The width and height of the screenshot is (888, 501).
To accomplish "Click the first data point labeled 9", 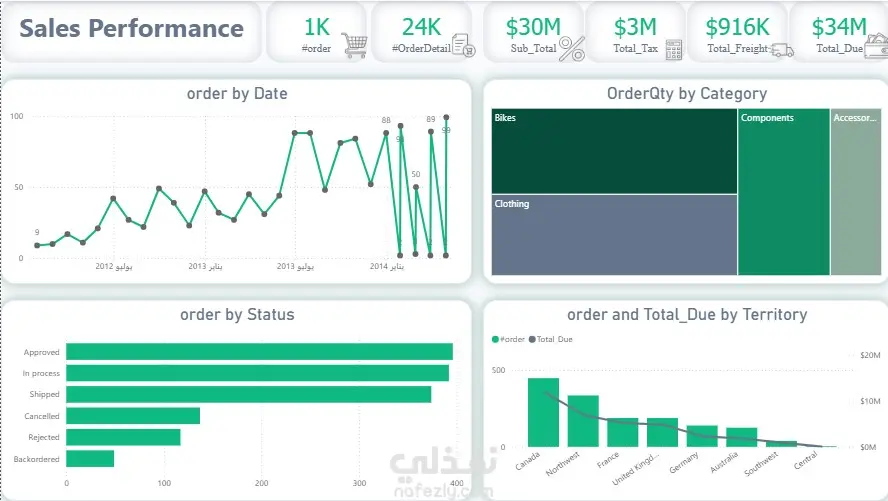I will (x=37, y=245).
